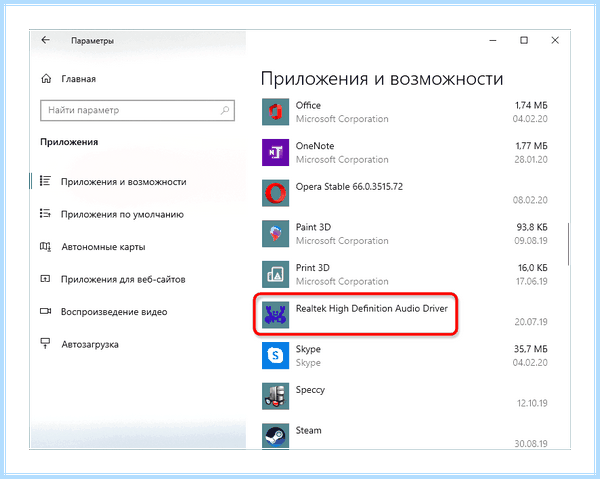
Task: Click Realtek install date 20.07.19
Action: 531,322
